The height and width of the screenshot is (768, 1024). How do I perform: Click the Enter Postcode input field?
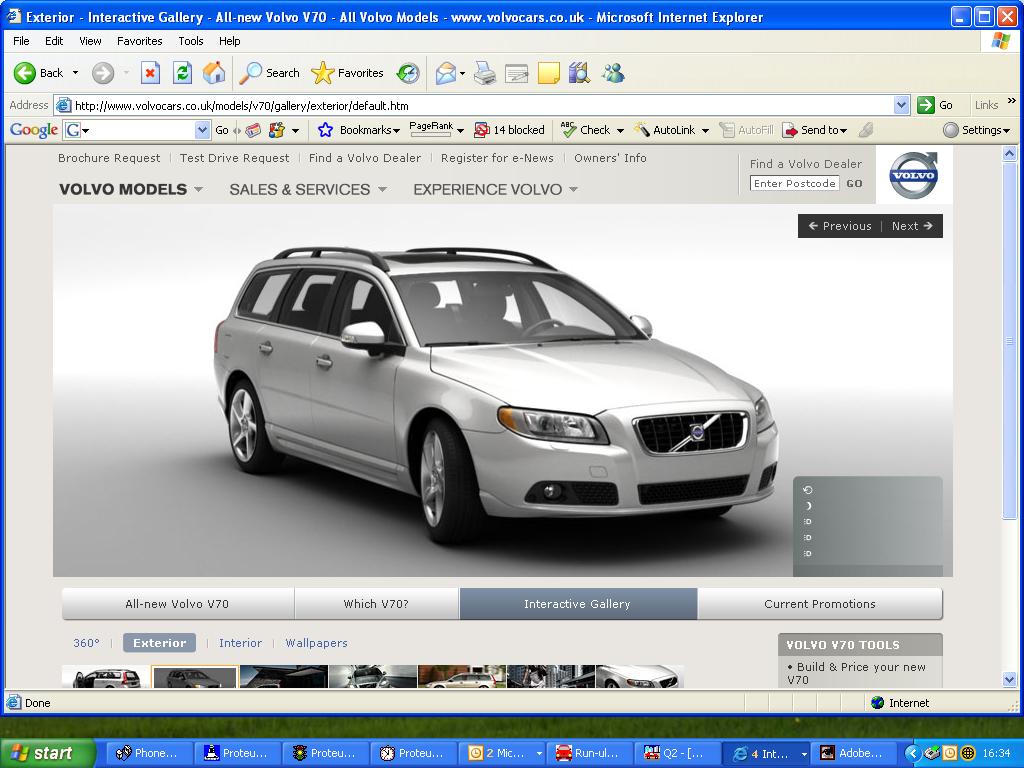pos(794,184)
